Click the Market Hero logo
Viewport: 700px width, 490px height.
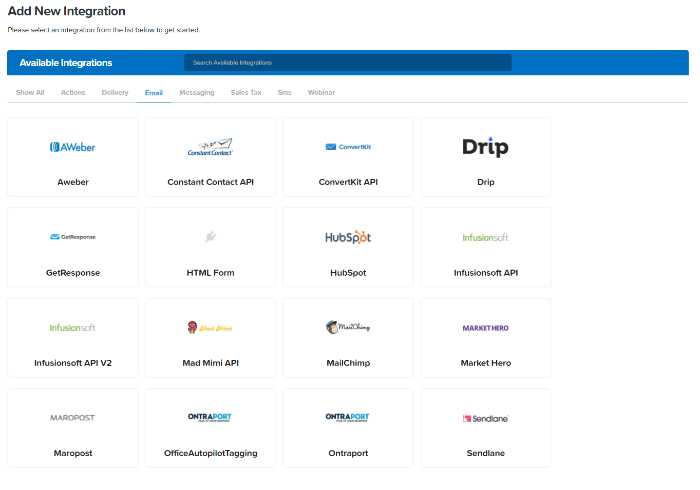485,328
